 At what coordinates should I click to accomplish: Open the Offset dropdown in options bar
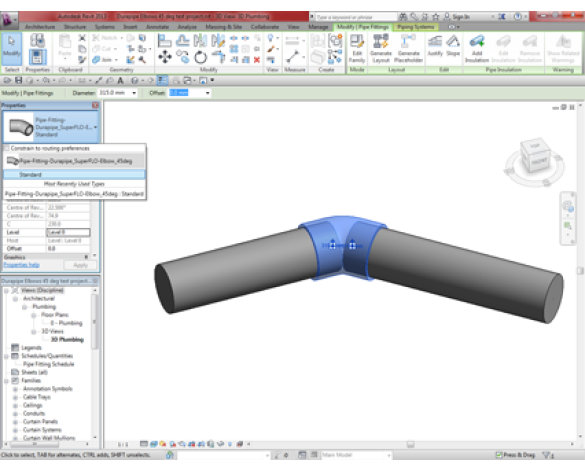[x=207, y=93]
